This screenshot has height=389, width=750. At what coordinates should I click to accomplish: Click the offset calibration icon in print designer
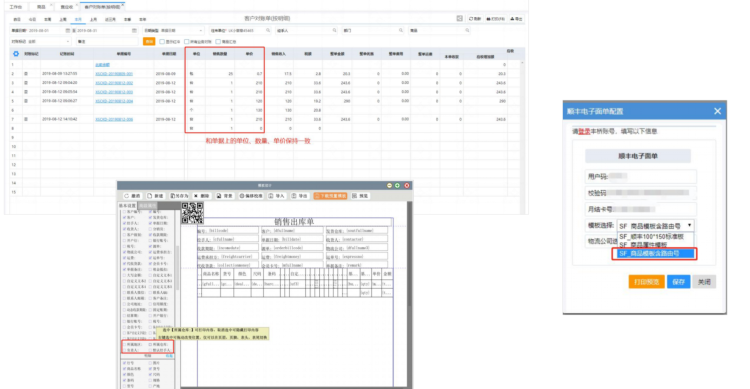tap(242, 196)
